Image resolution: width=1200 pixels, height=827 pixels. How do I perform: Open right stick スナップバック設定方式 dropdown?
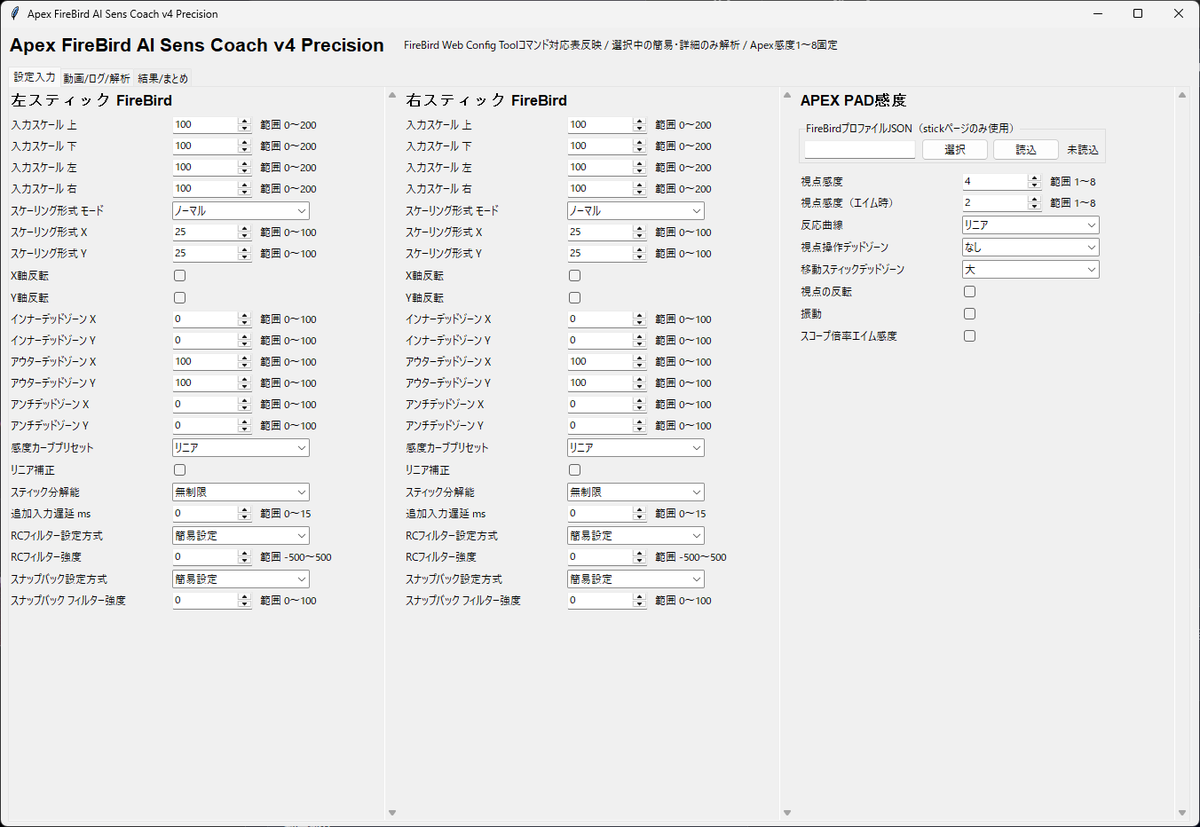point(635,579)
